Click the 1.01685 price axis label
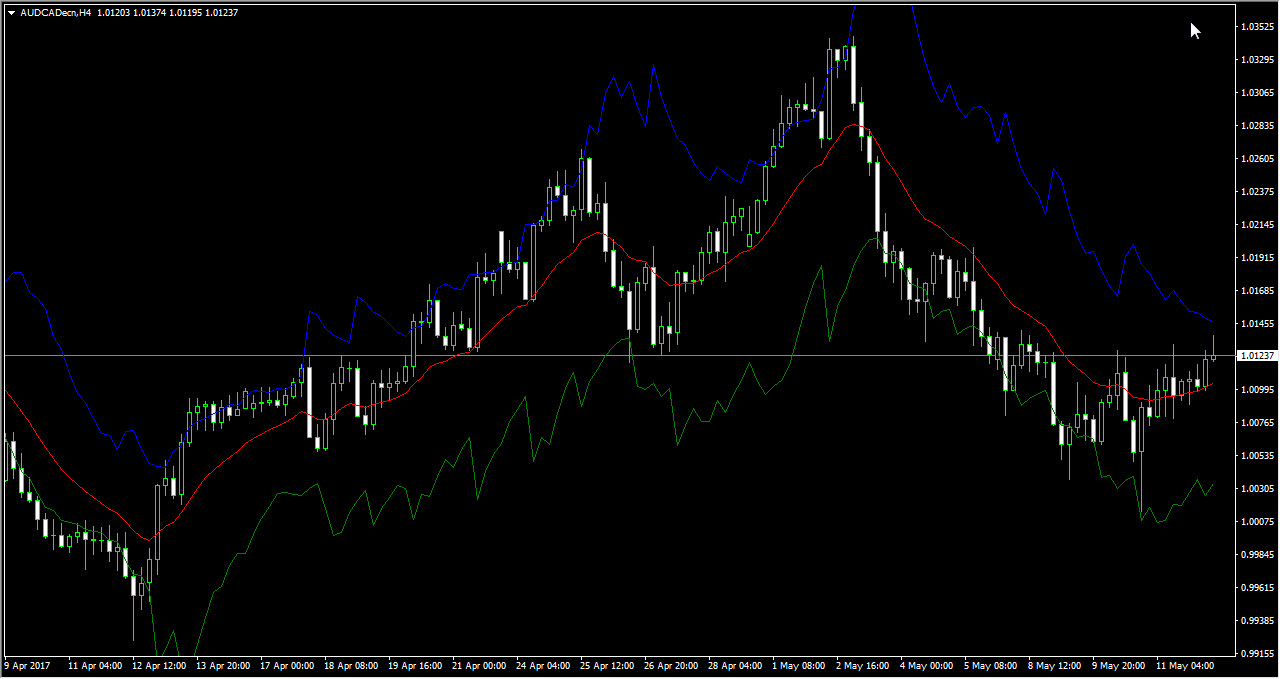The height and width of the screenshot is (679, 1280). coord(1257,291)
